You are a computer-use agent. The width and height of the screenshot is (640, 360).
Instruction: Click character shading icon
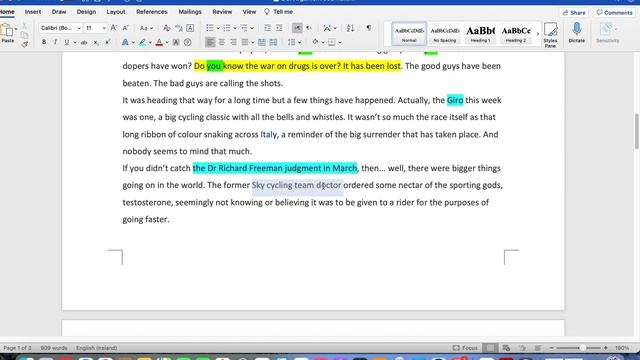(176, 42)
